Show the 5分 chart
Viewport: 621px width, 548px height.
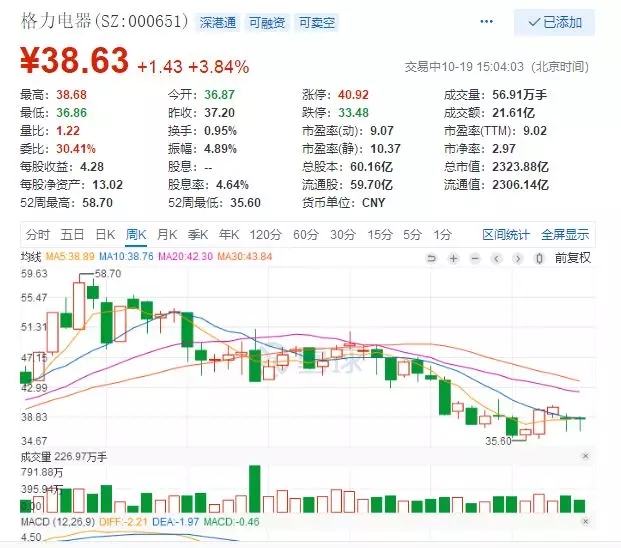click(x=412, y=234)
